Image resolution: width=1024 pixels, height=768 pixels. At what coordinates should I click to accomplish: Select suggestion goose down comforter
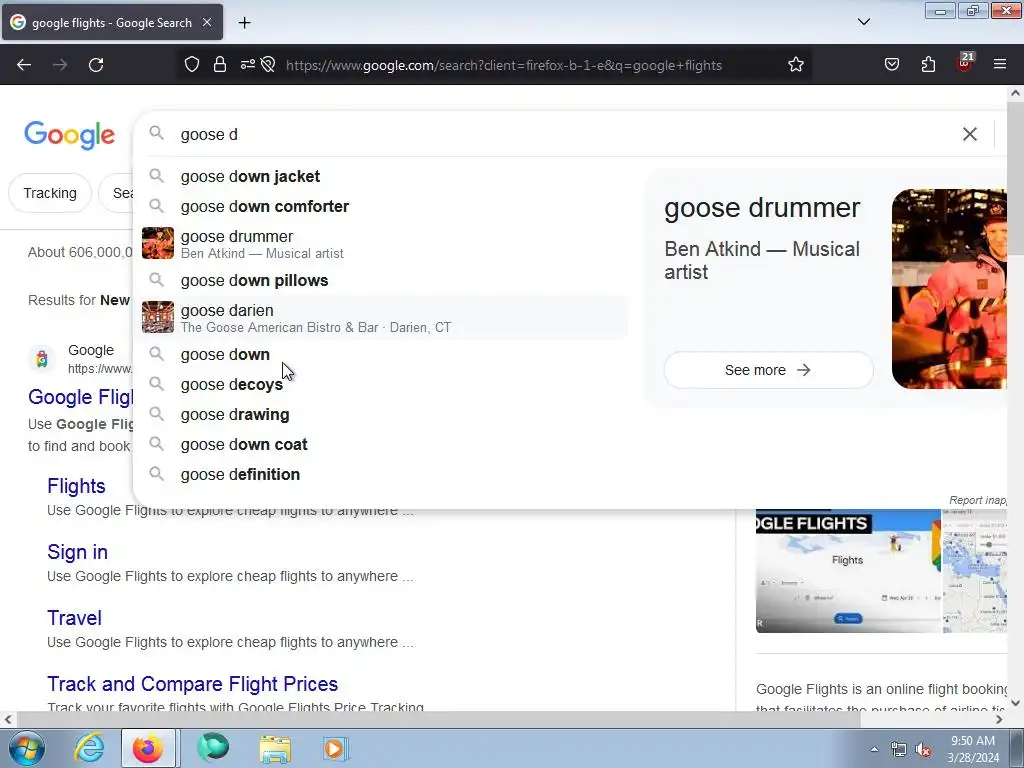(x=382, y=206)
